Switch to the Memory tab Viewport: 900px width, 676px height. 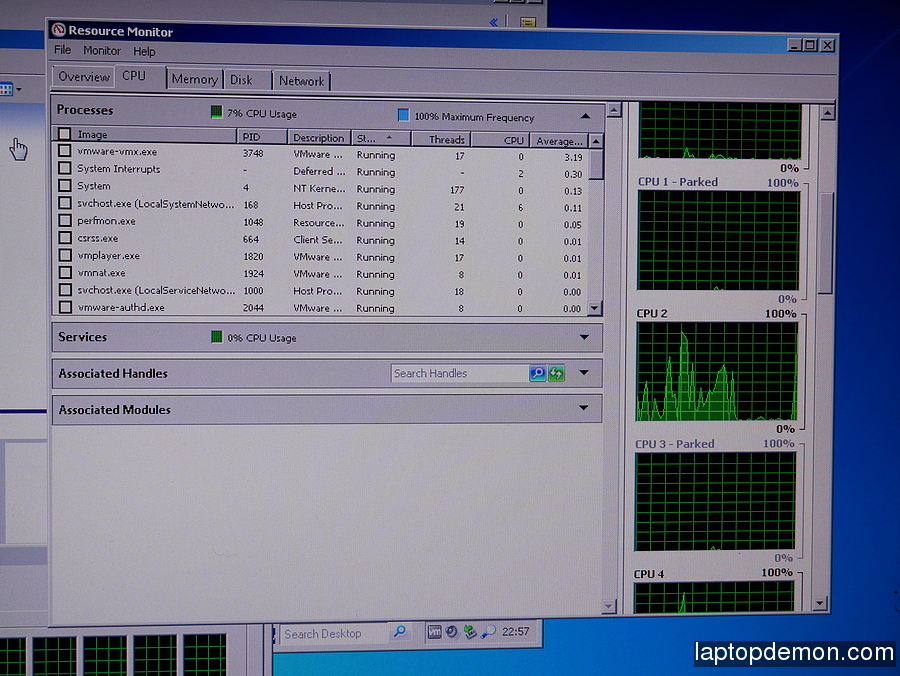click(195, 79)
